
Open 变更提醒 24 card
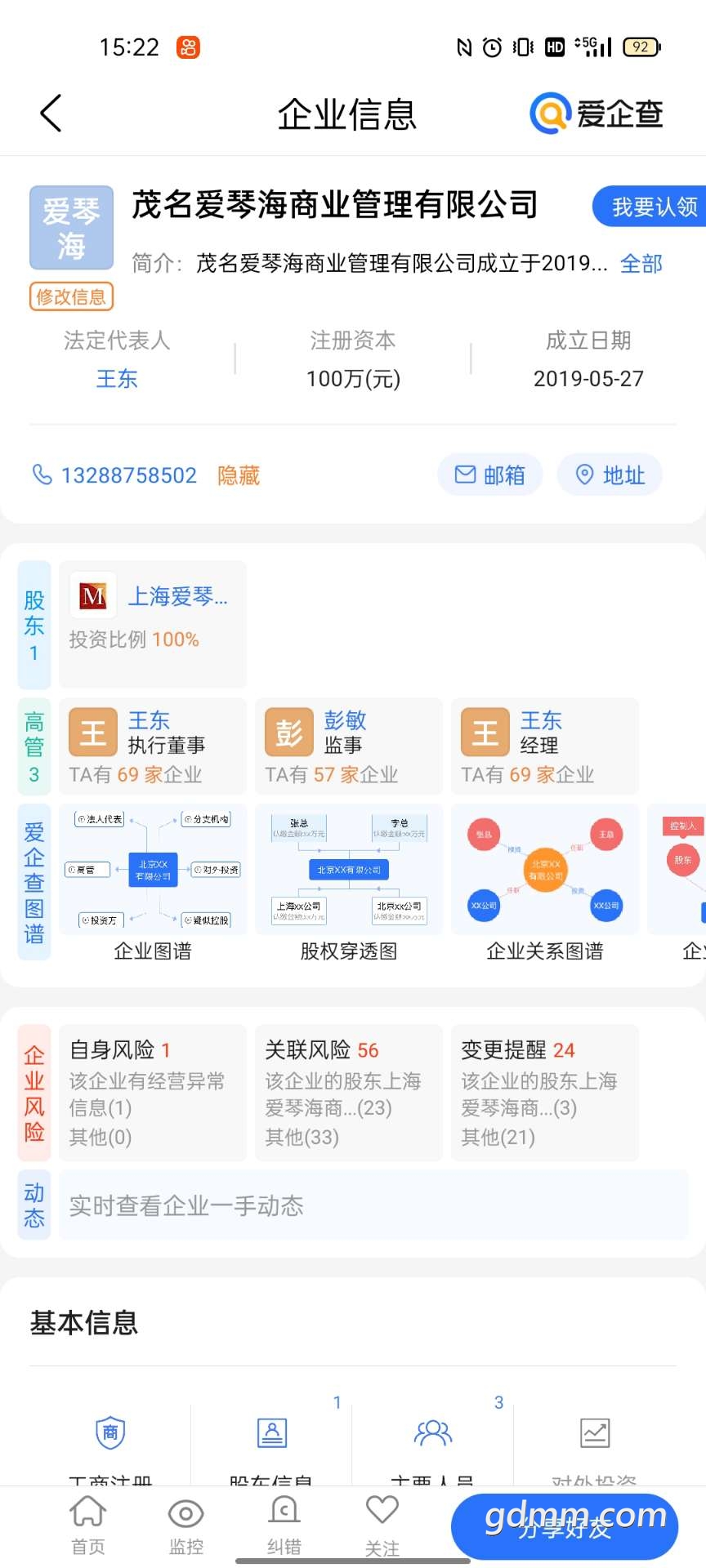(545, 1093)
